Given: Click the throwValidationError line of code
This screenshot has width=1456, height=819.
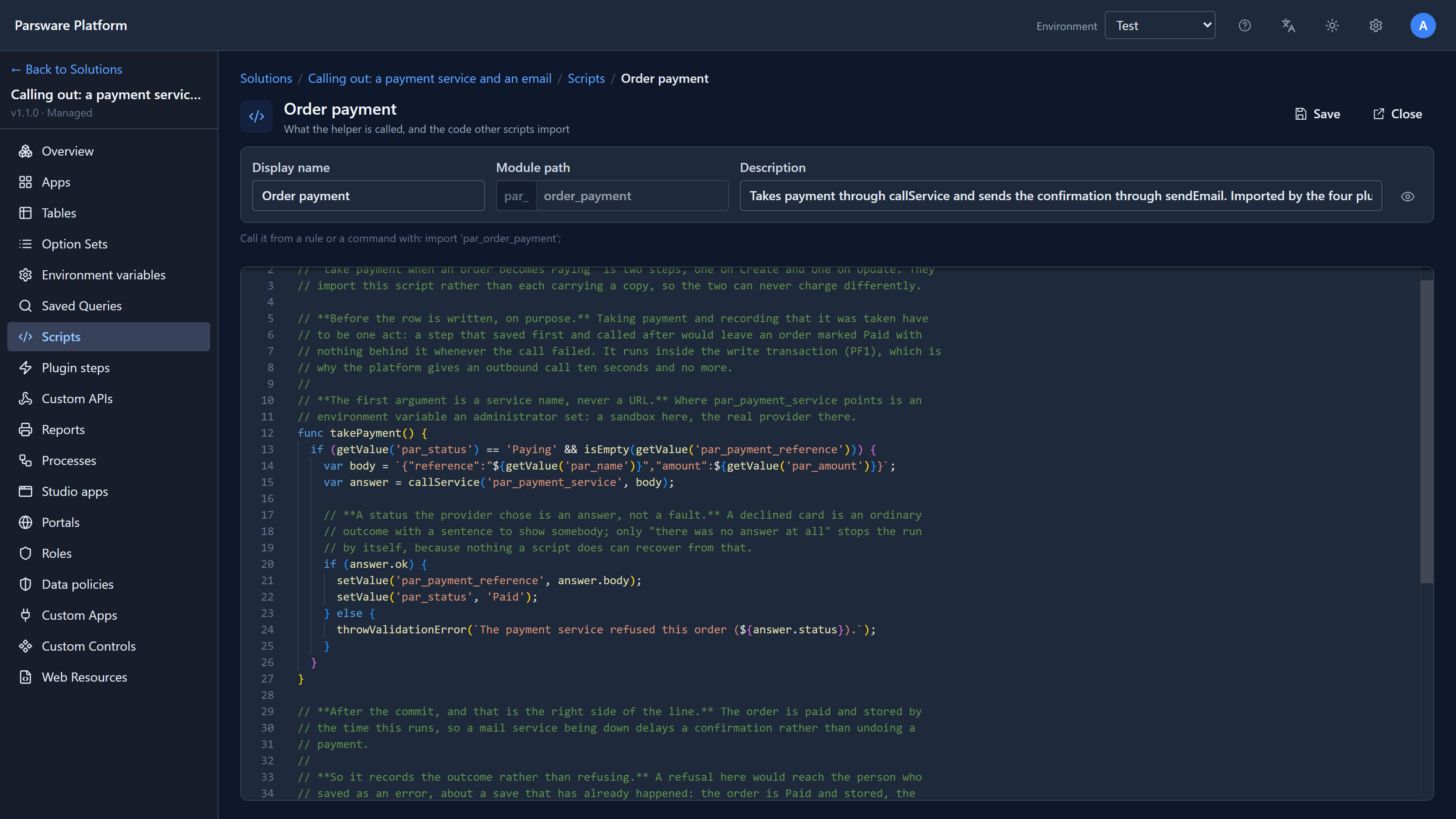Looking at the screenshot, I should tap(606, 630).
